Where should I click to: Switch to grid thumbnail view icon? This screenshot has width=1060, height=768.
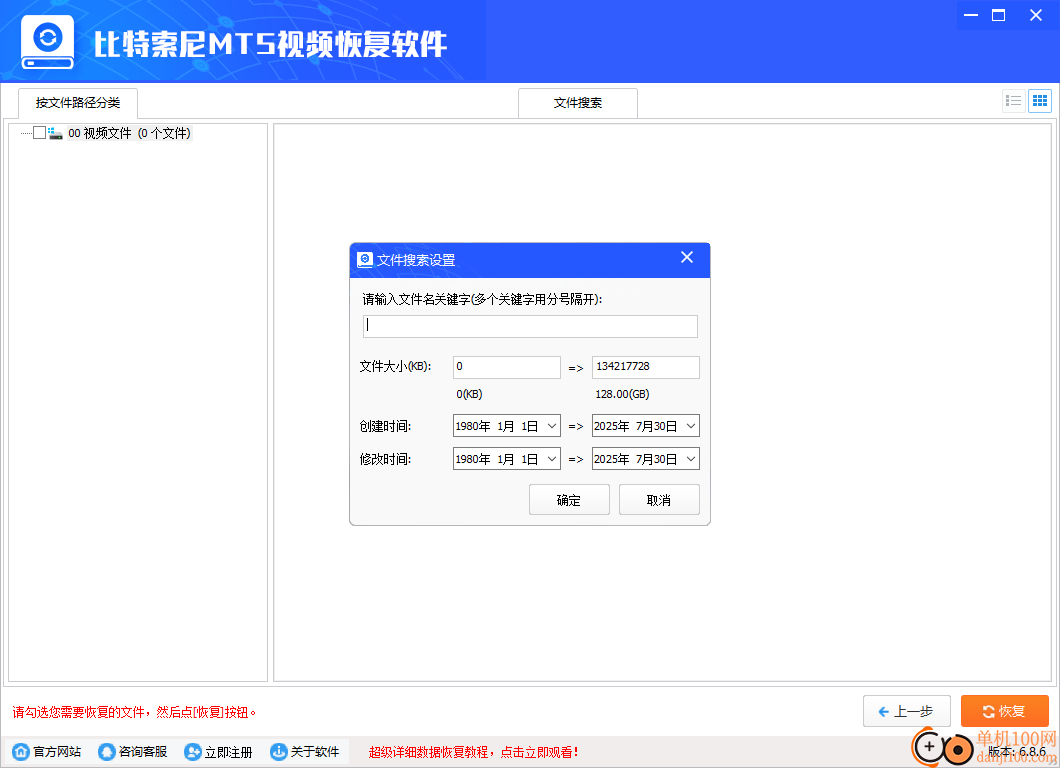coord(1040,101)
